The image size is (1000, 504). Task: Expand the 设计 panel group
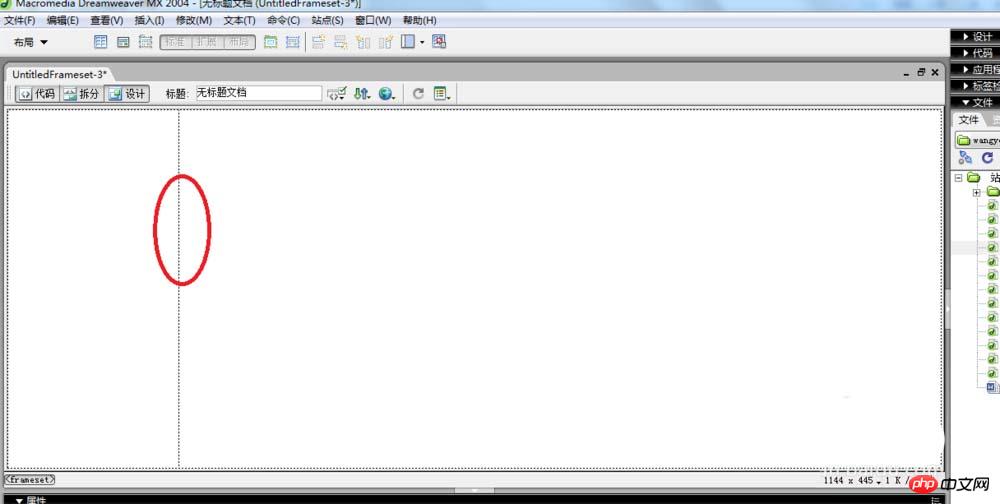975,36
